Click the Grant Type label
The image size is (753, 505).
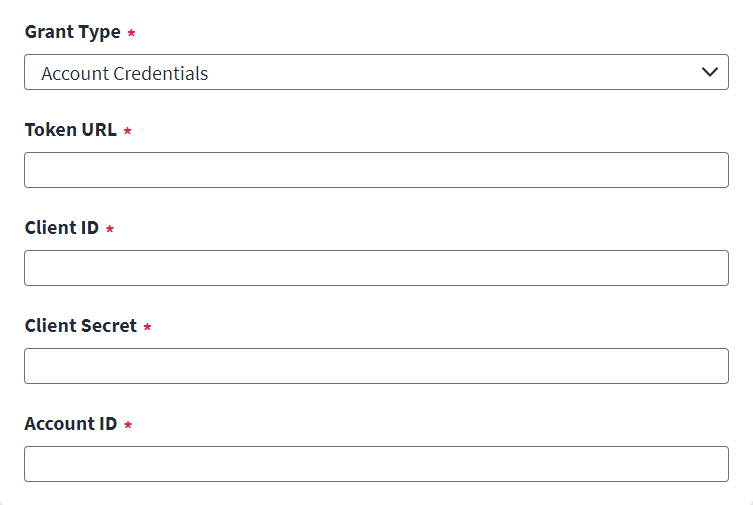coord(72,32)
